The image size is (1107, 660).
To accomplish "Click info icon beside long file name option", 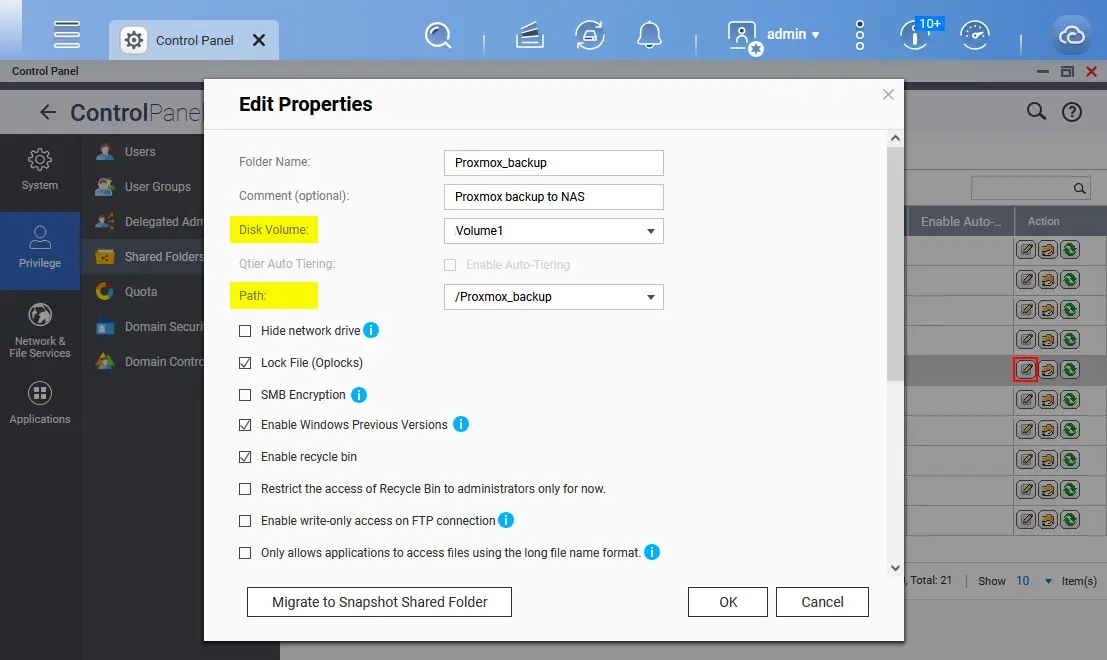I will (652, 552).
